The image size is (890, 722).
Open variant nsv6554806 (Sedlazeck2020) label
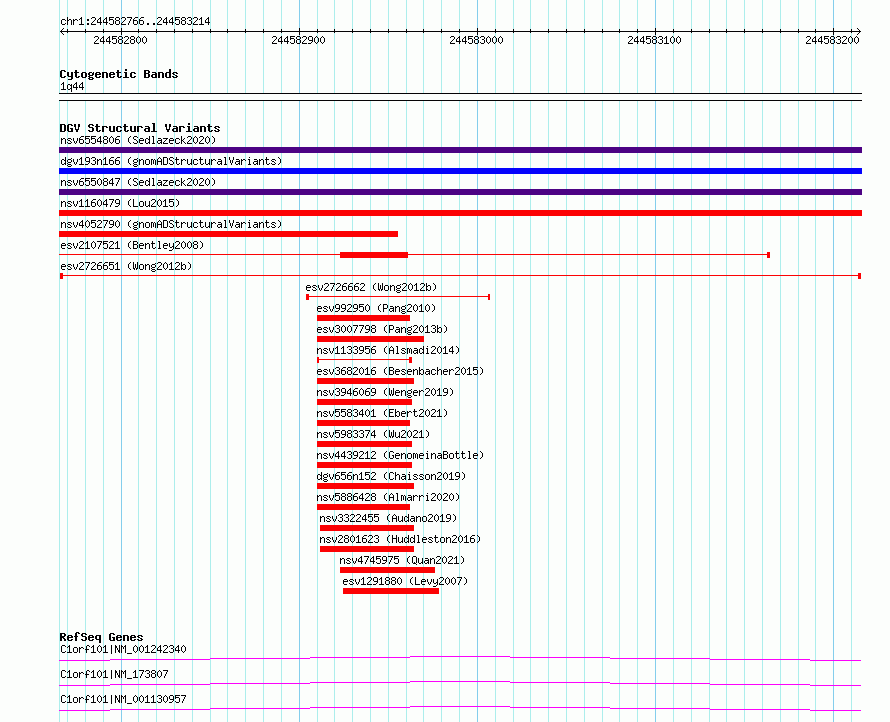(137, 140)
